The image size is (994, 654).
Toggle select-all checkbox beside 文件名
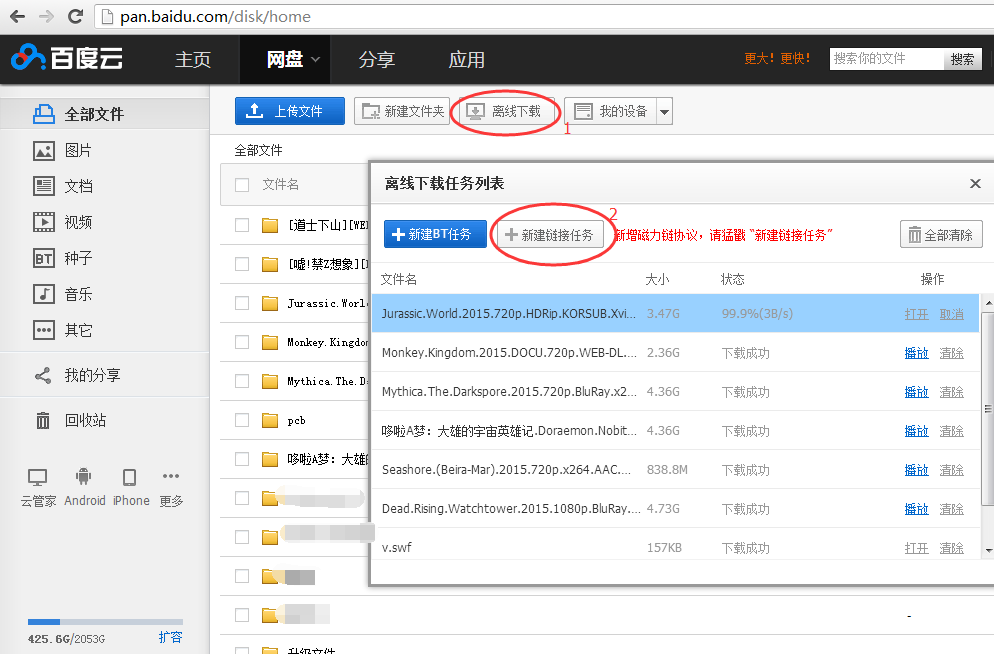coord(242,184)
